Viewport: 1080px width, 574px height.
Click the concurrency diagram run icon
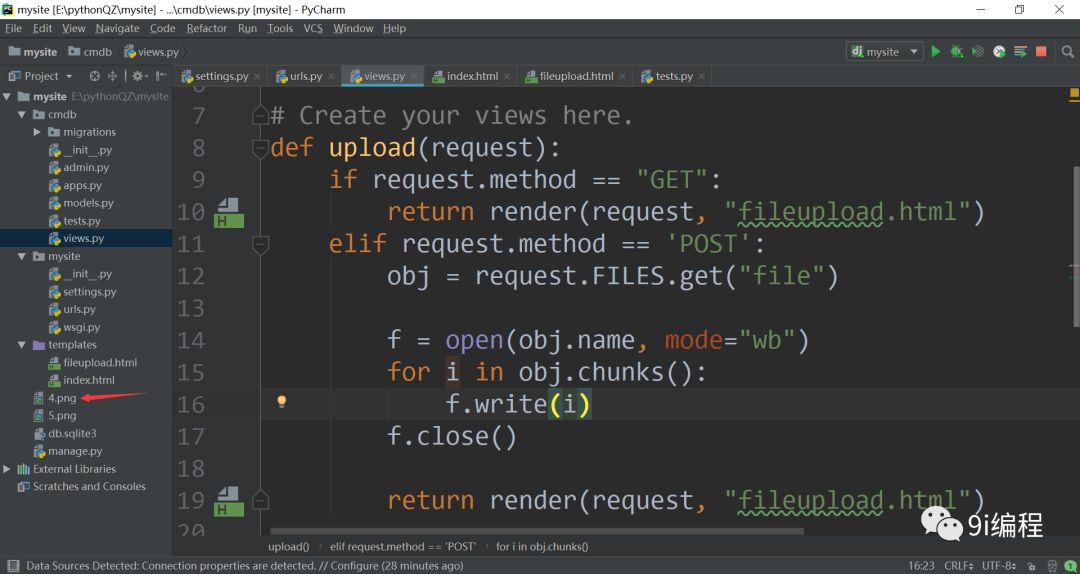coord(1020,52)
